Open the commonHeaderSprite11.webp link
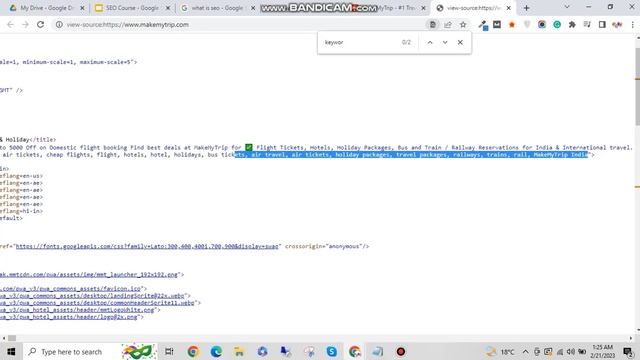640x360 pixels. click(x=97, y=303)
